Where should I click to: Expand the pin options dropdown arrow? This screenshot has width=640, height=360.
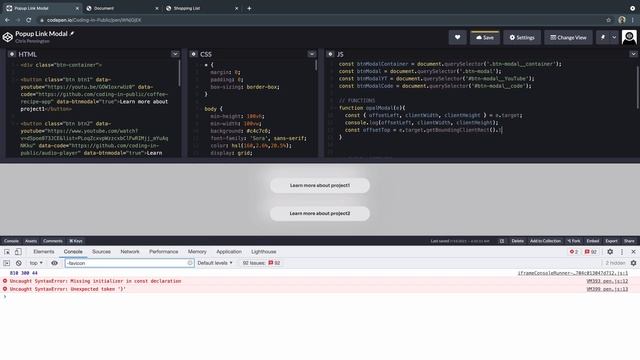pyautogui.click(x=614, y=38)
